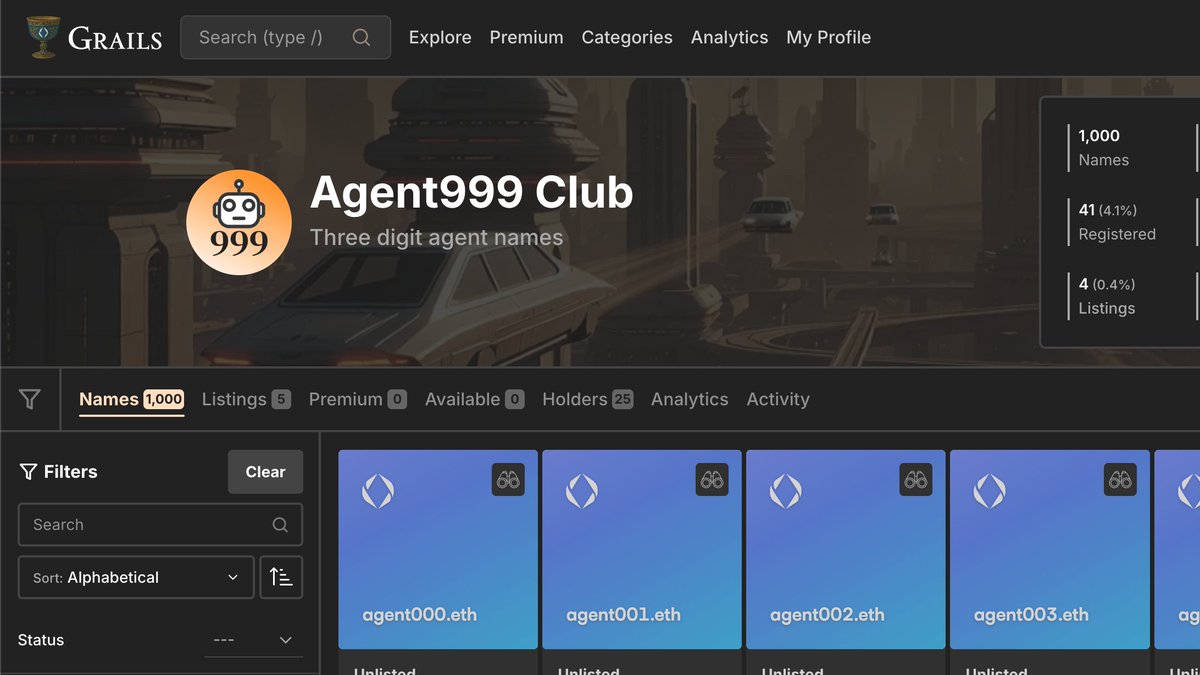This screenshot has height=675, width=1200.
Task: Switch to the Premium 0 tab
Action: coord(357,399)
